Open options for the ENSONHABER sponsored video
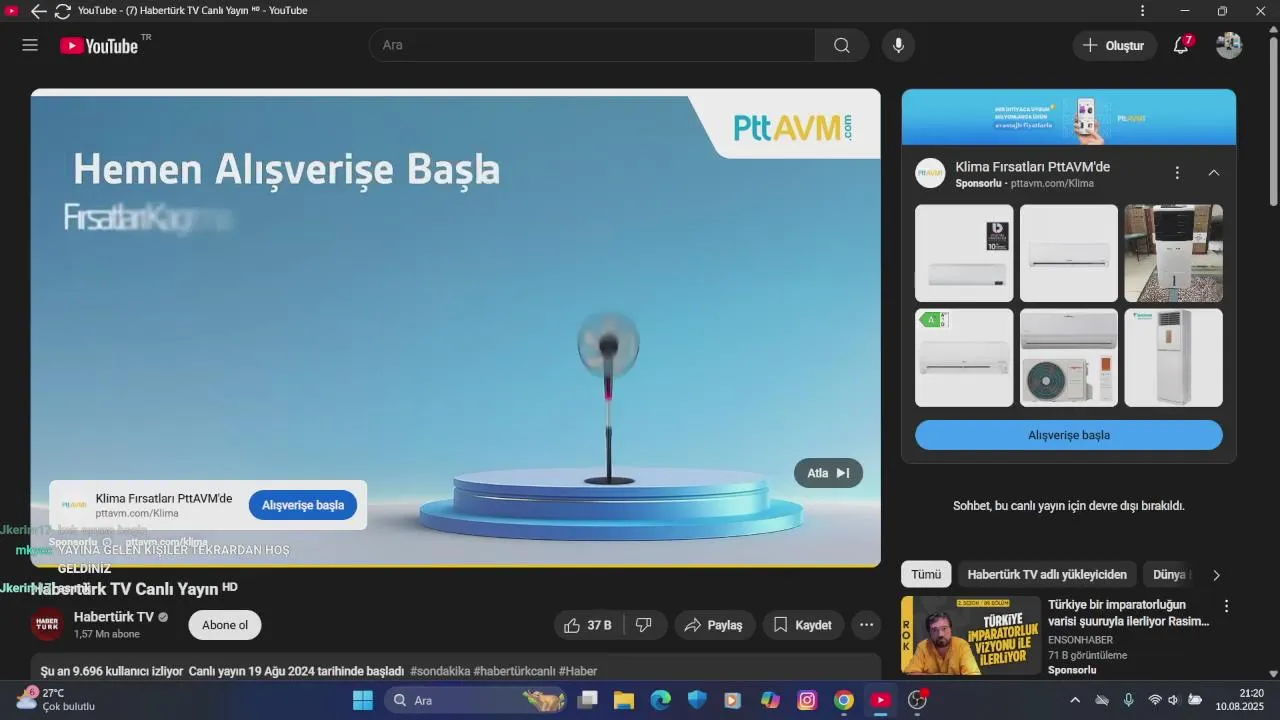Viewport: 1280px width, 720px height. click(x=1226, y=606)
